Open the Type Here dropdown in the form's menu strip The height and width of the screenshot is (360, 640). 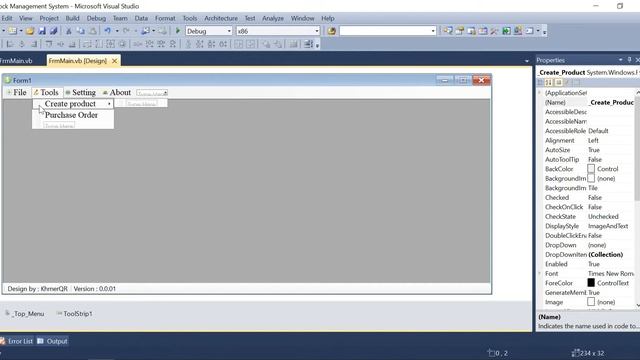[165, 93]
